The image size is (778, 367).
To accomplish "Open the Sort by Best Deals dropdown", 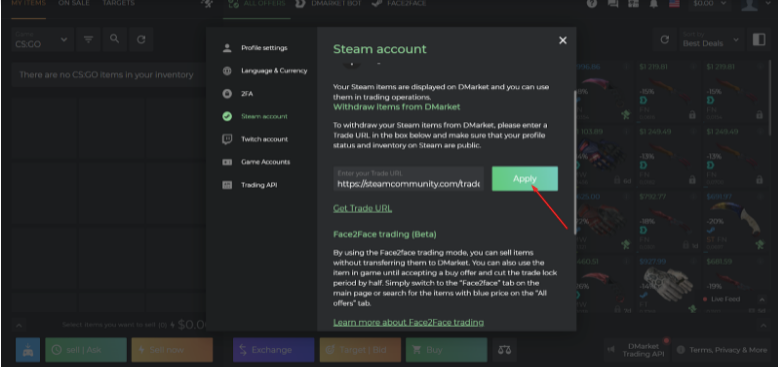I will pyautogui.click(x=711, y=40).
